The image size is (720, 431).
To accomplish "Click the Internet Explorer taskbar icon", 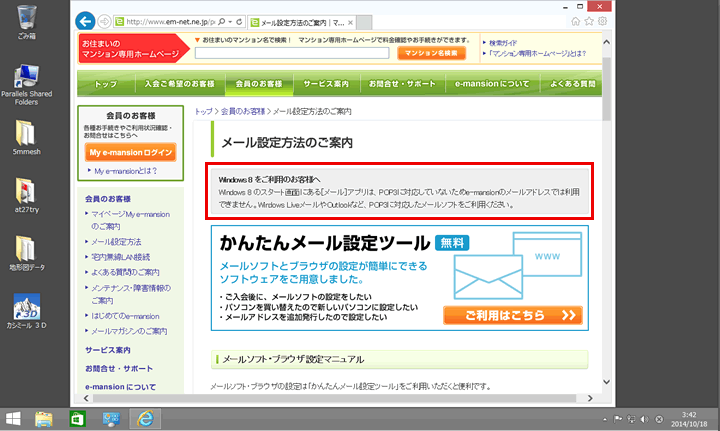I will (145, 419).
